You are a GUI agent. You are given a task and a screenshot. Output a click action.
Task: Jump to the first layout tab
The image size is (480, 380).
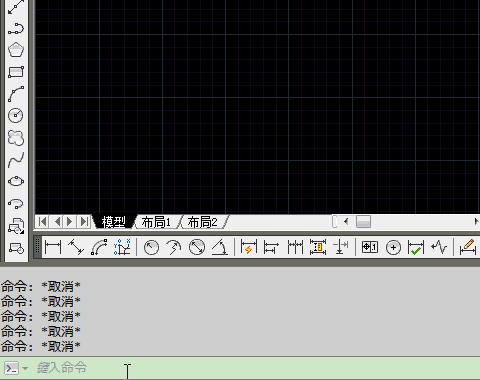pos(42,222)
